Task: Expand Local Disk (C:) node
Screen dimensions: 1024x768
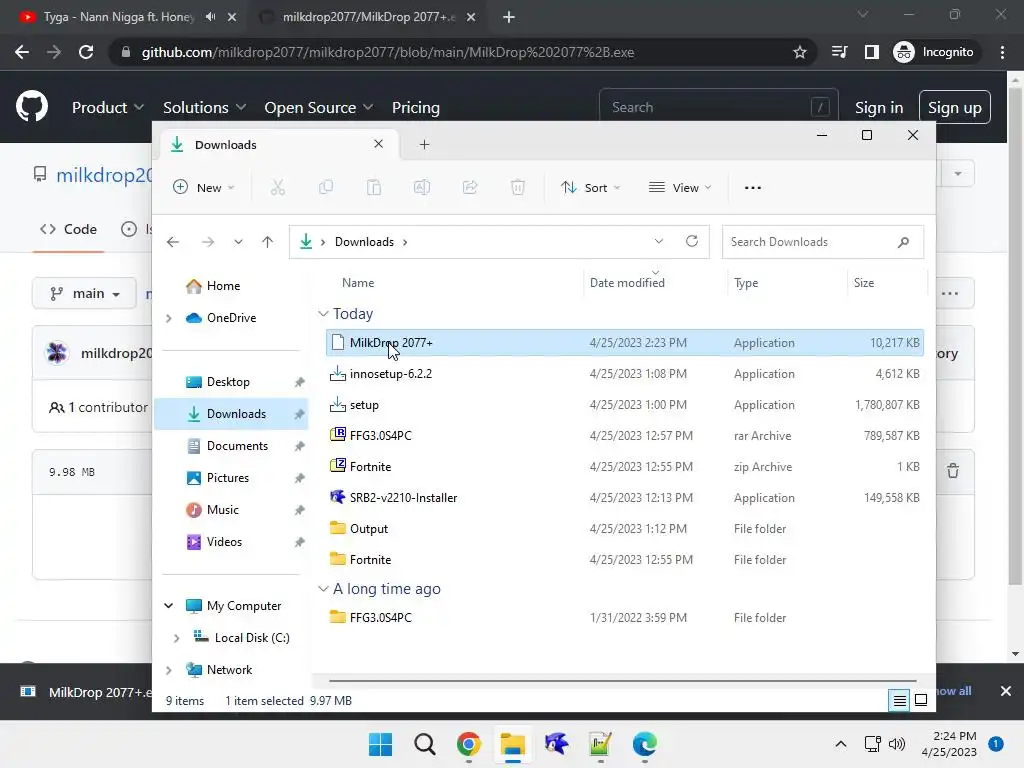Action: [176, 638]
